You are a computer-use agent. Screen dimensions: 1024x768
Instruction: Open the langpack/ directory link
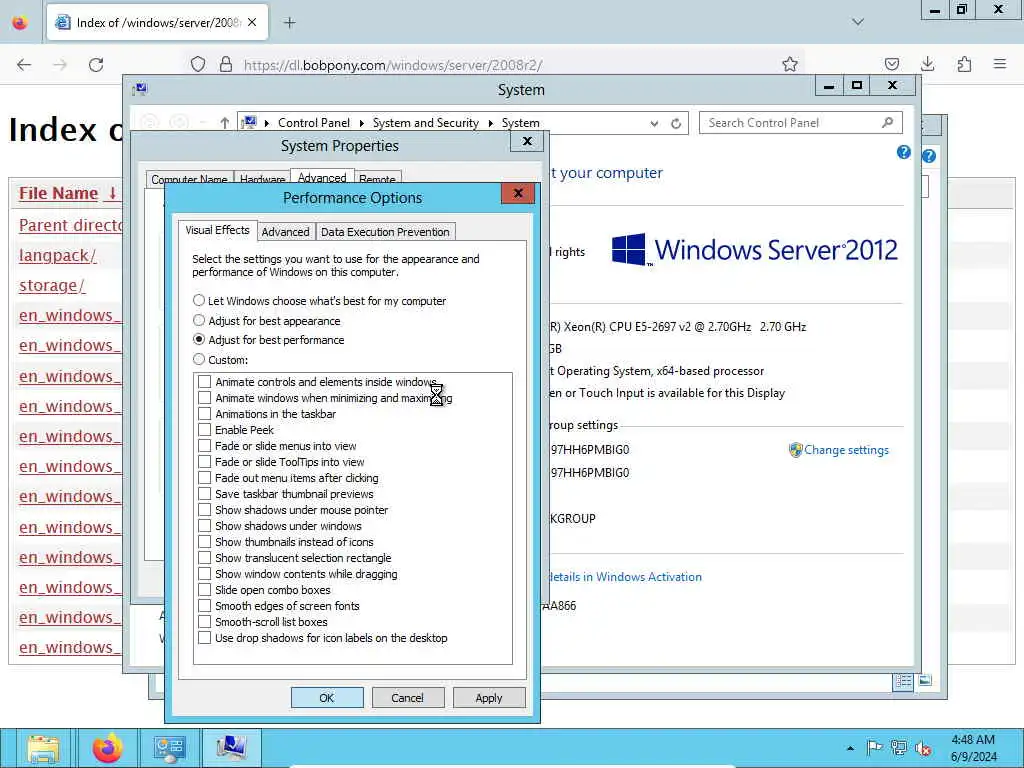57,255
